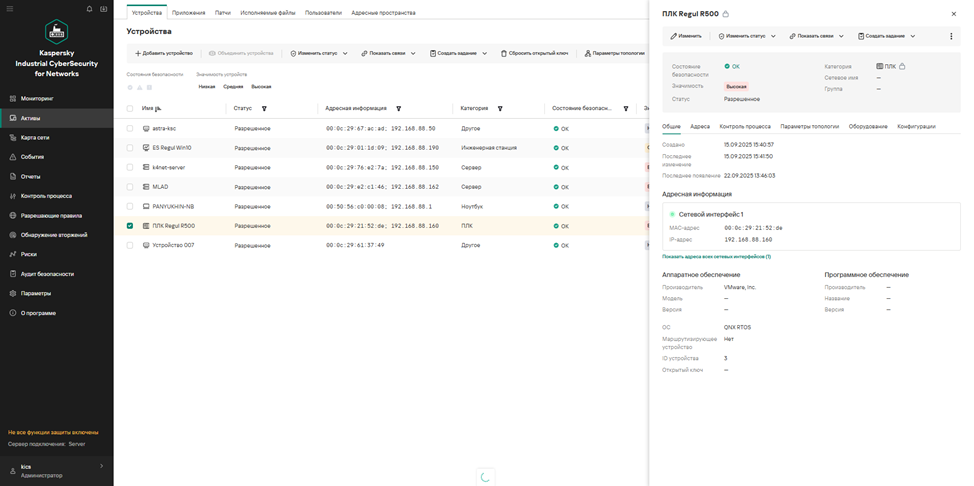Click warning 'Не все функции защиты включены'
Screen dimensions: 974x486
53,433
